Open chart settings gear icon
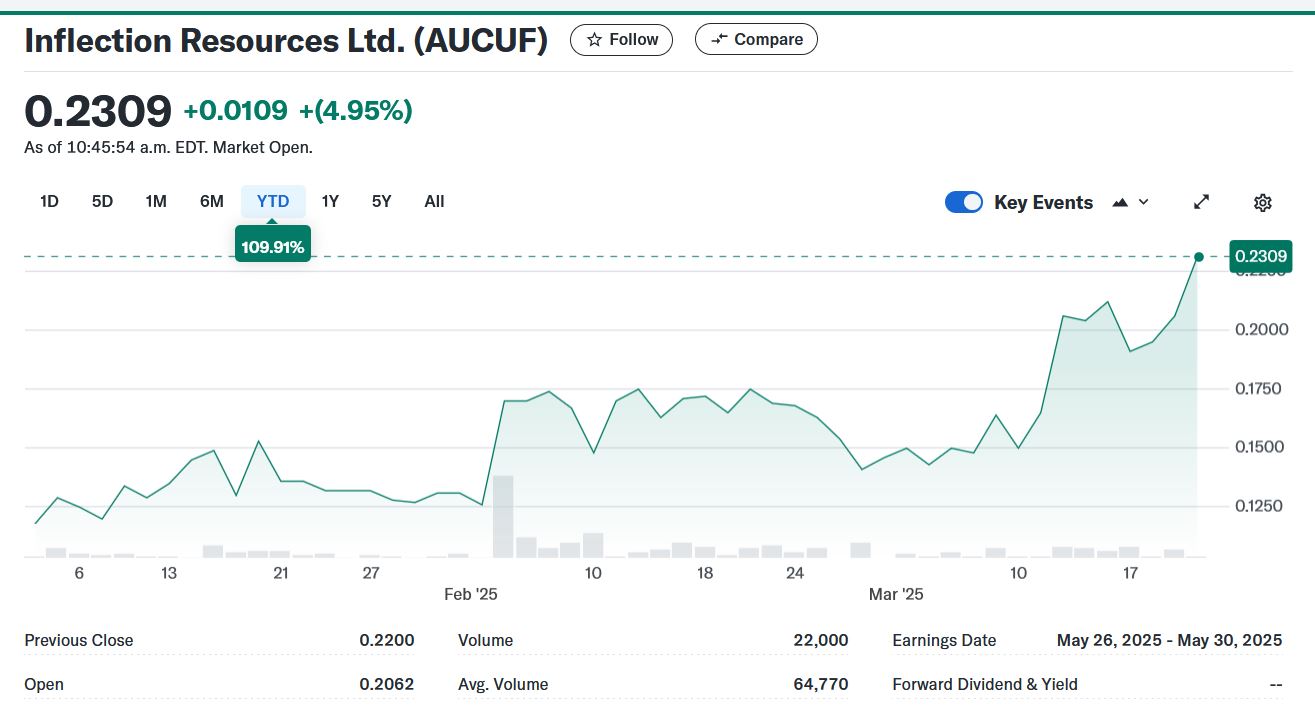 (x=1262, y=203)
